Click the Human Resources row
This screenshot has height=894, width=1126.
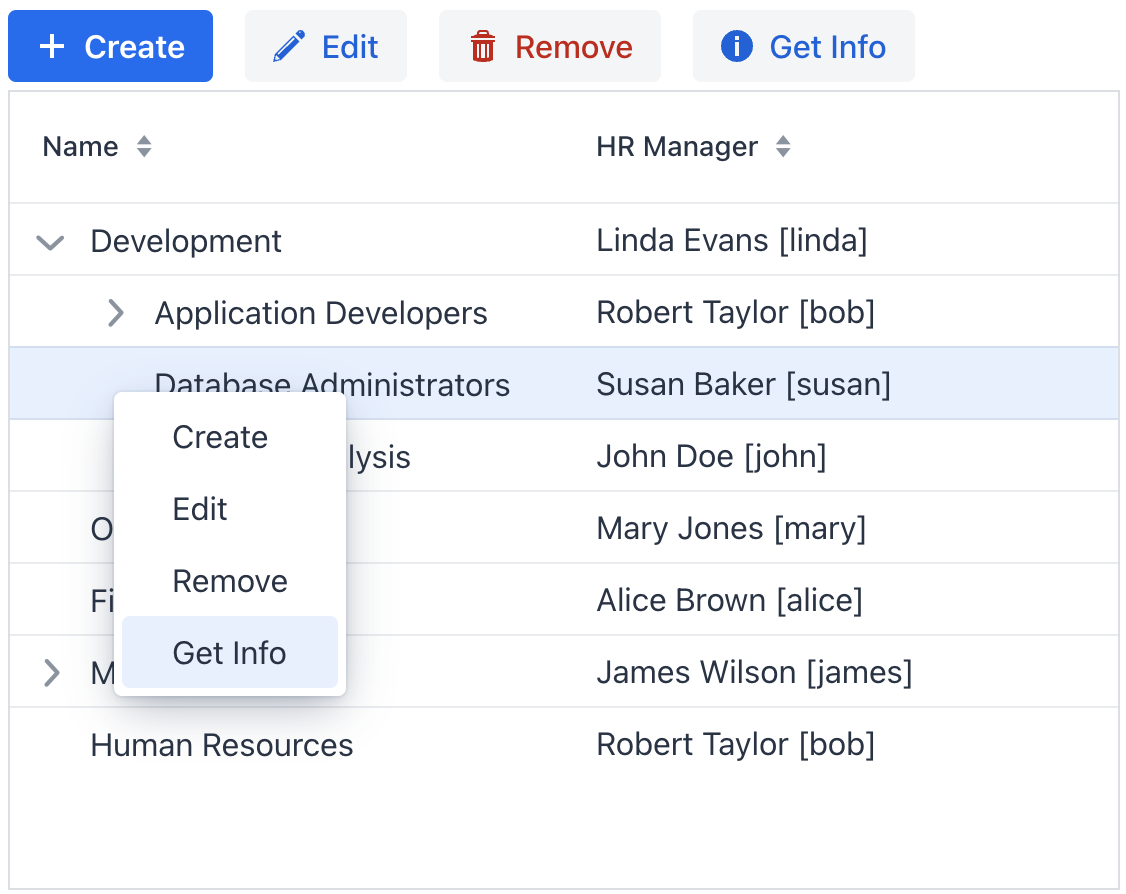(x=222, y=744)
